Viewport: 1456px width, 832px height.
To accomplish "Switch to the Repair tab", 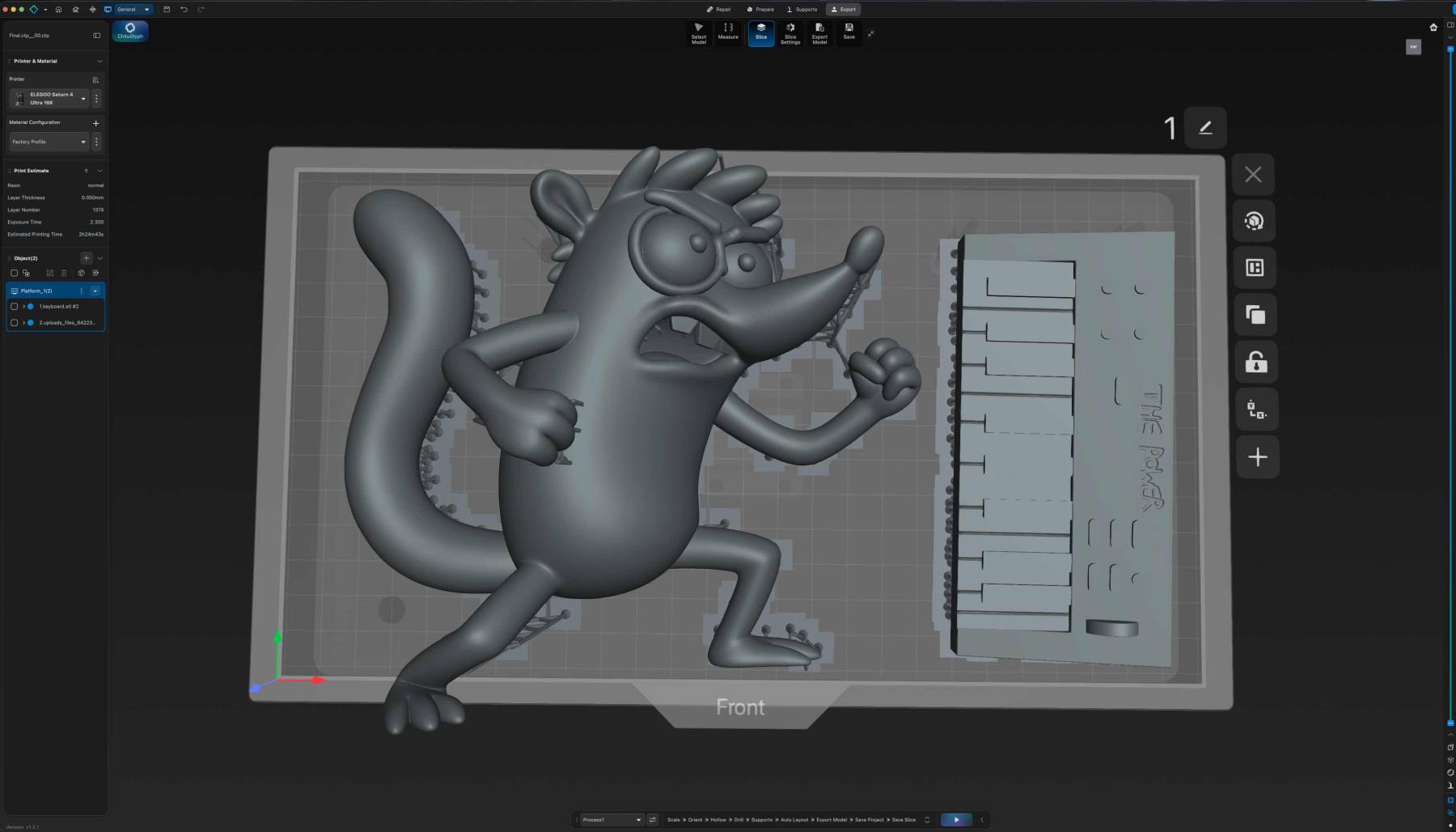I will click(718, 10).
